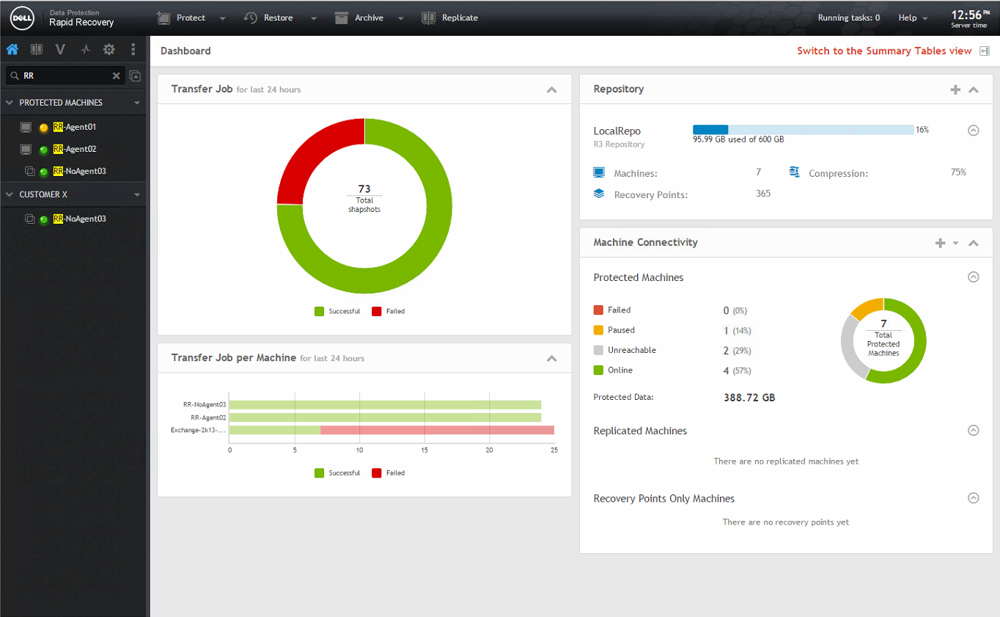Open the Settings gear icon
The height and width of the screenshot is (617, 1000).
point(109,49)
